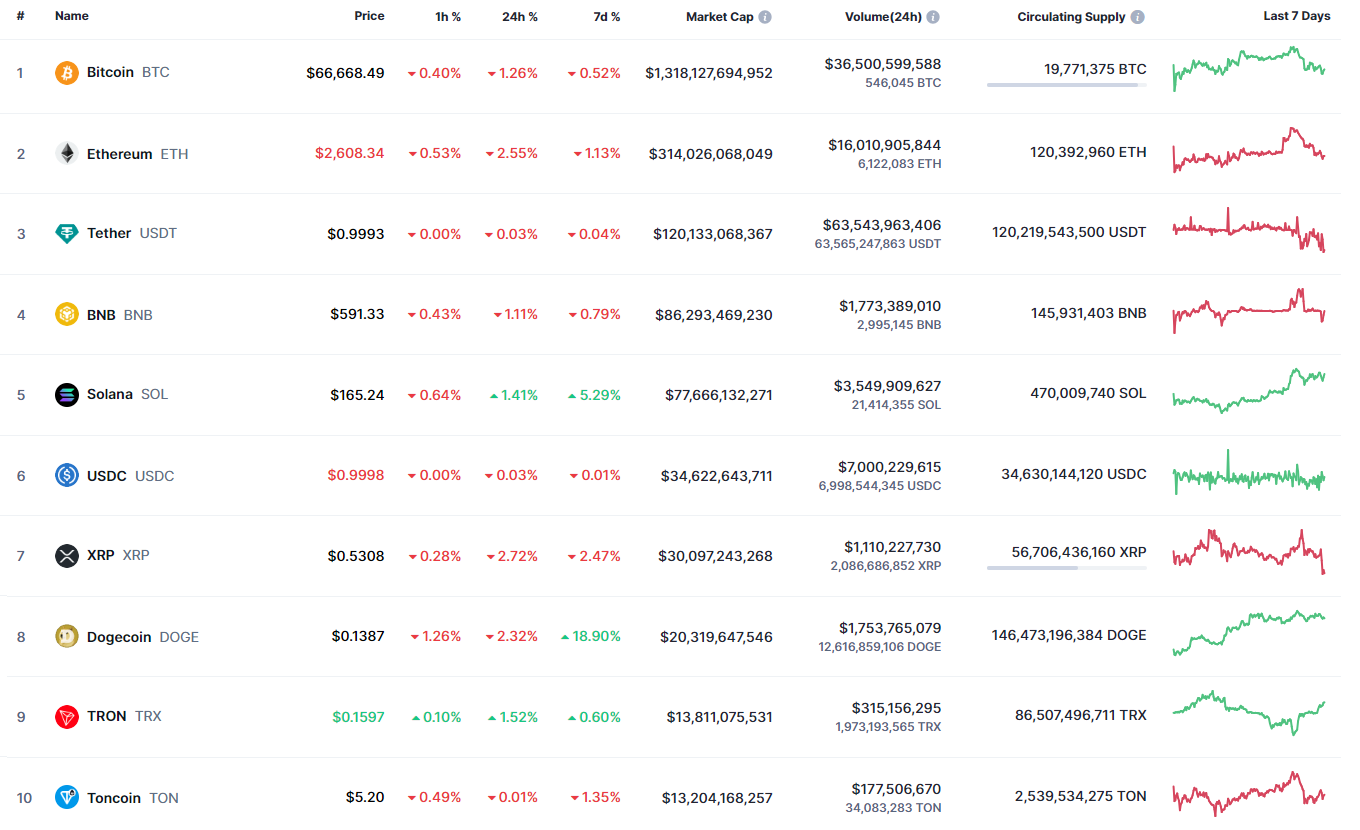1360x830 pixels.
Task: Click the XRP logo icon
Action: coord(67,556)
